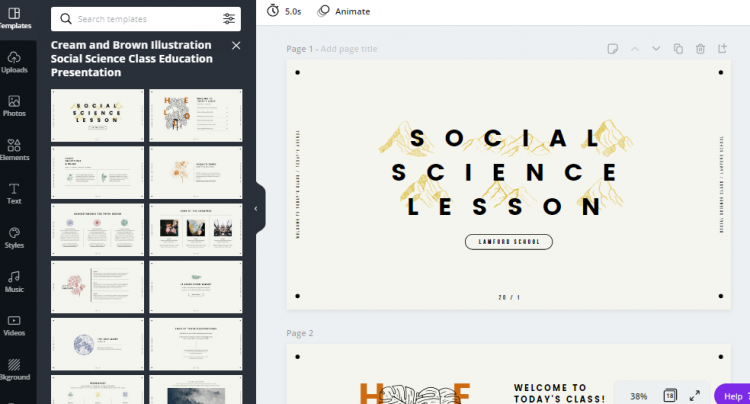The height and width of the screenshot is (404, 750).
Task: Delete Page 1 with trash icon
Action: (x=700, y=49)
